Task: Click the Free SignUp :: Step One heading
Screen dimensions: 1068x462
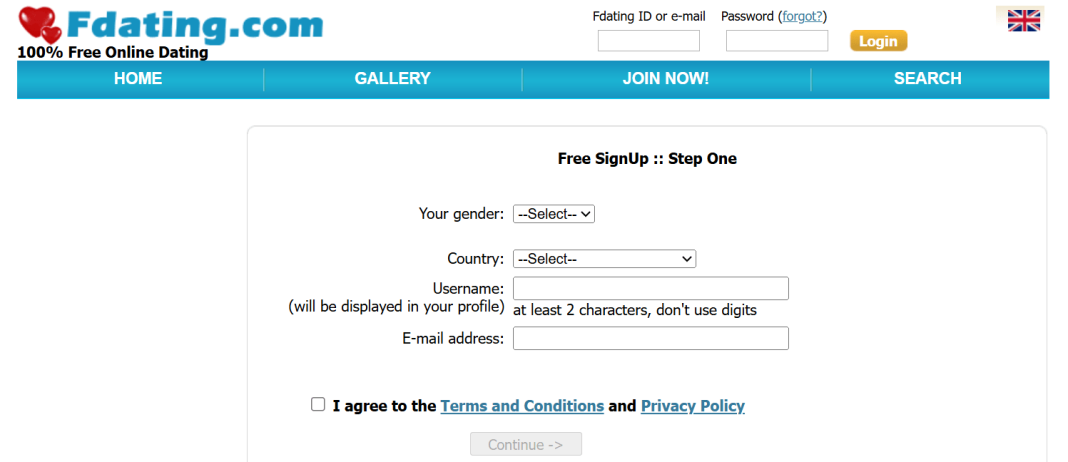Action: coord(647,159)
